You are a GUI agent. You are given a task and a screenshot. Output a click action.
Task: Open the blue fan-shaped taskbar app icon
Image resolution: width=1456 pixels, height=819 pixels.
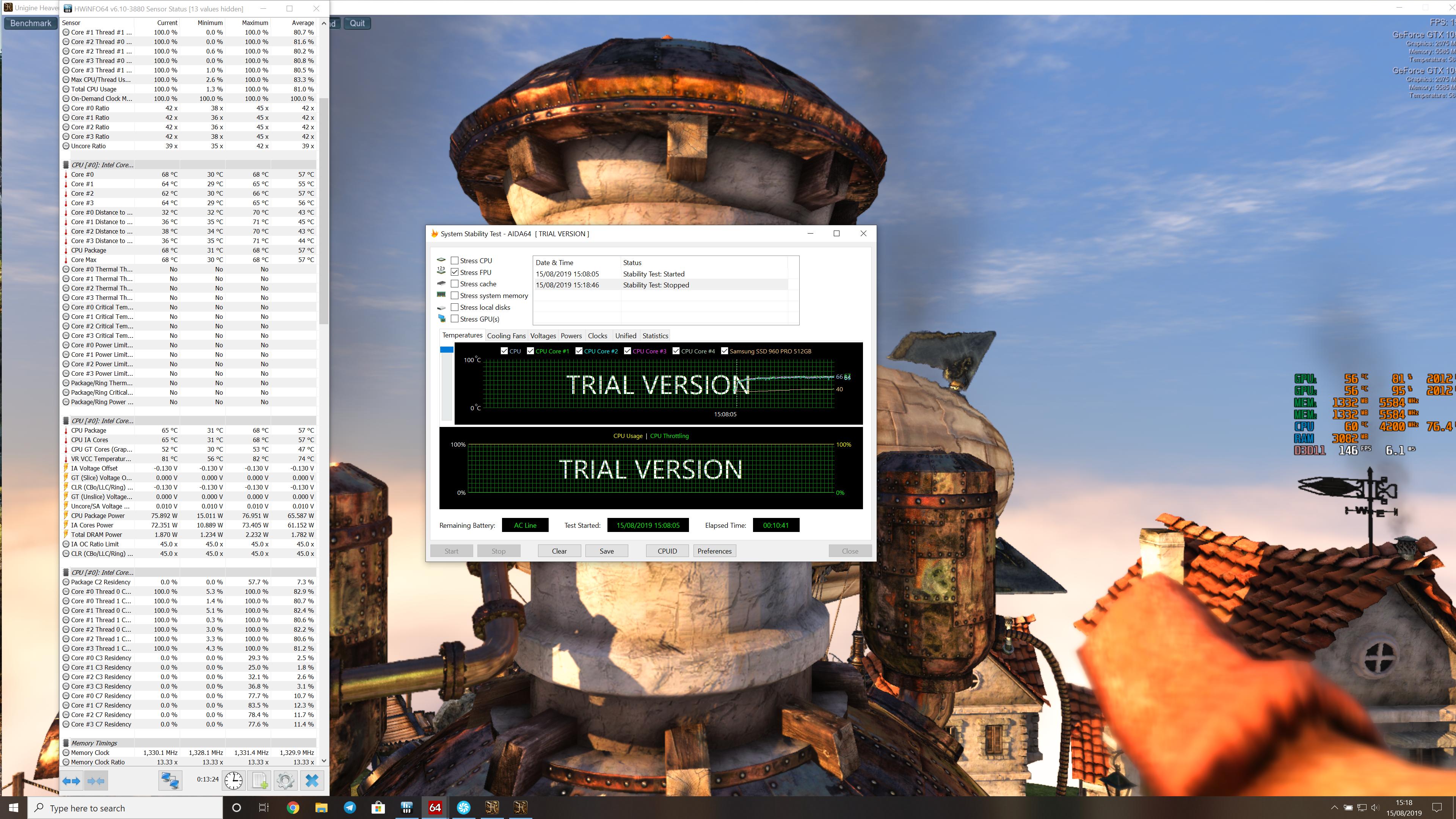click(463, 808)
